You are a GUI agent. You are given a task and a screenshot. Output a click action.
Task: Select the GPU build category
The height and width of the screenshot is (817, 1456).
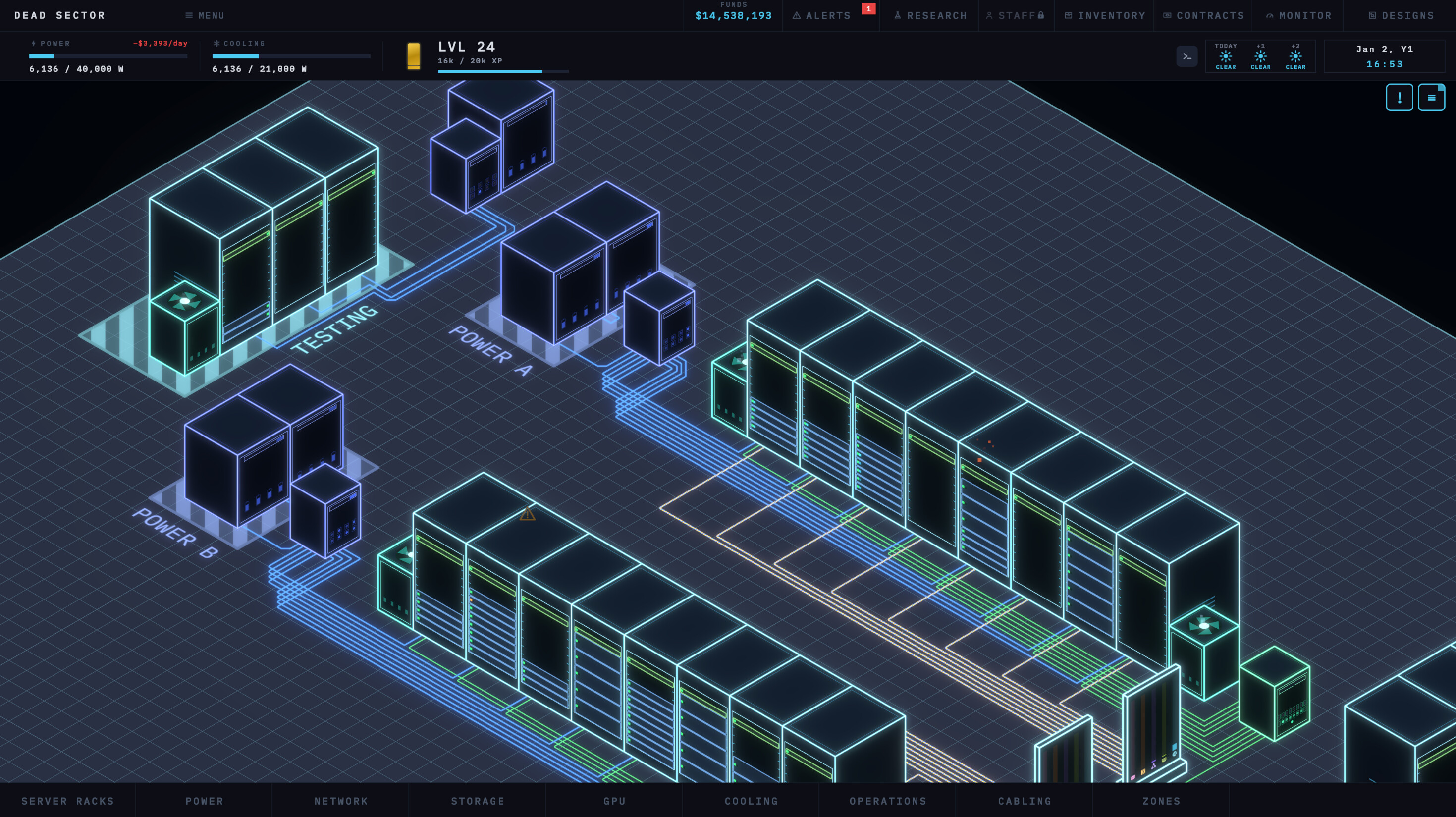[614, 801]
